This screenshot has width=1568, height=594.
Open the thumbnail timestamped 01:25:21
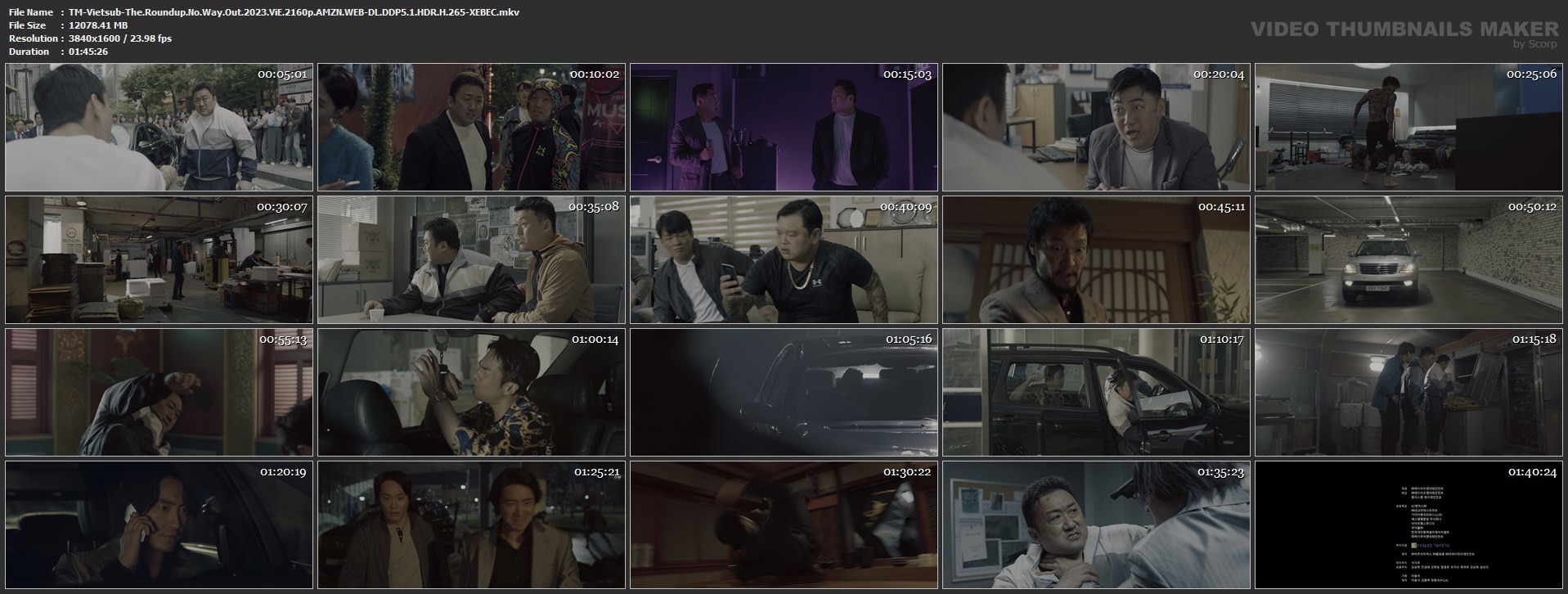click(471, 524)
